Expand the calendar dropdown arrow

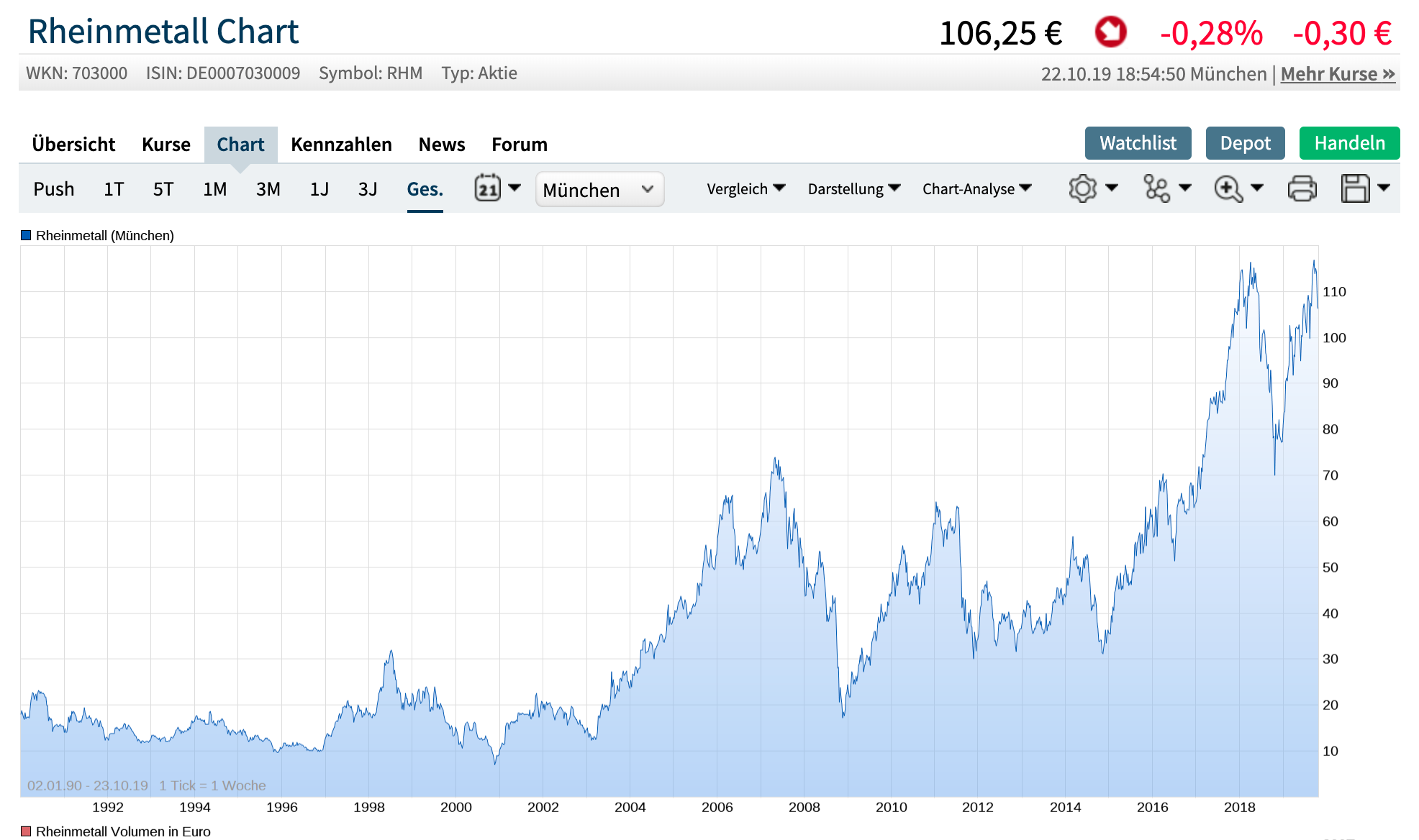tap(514, 188)
